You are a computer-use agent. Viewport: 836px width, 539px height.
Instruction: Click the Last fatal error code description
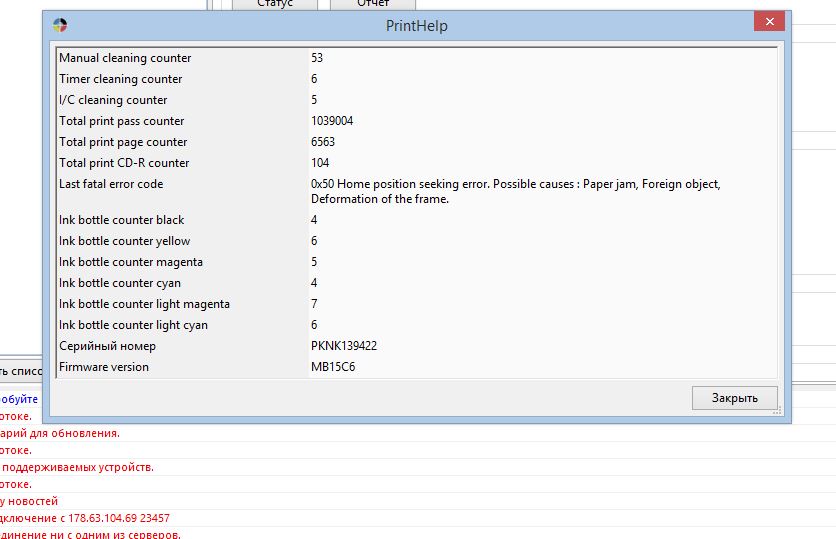[516, 191]
